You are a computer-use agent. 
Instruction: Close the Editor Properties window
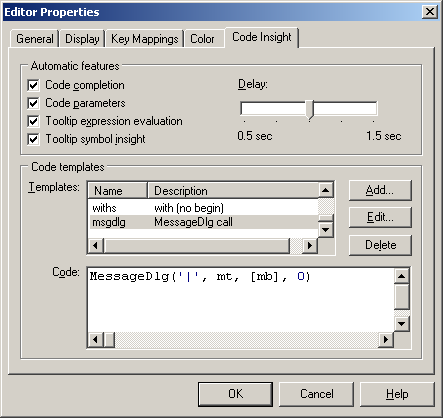click(430, 12)
